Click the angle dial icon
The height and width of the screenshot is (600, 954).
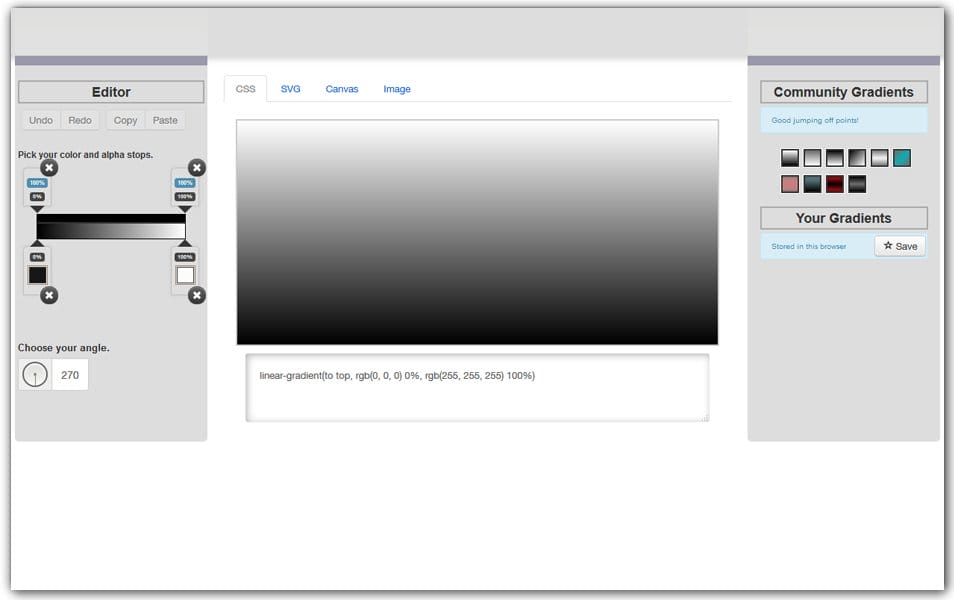coord(35,375)
